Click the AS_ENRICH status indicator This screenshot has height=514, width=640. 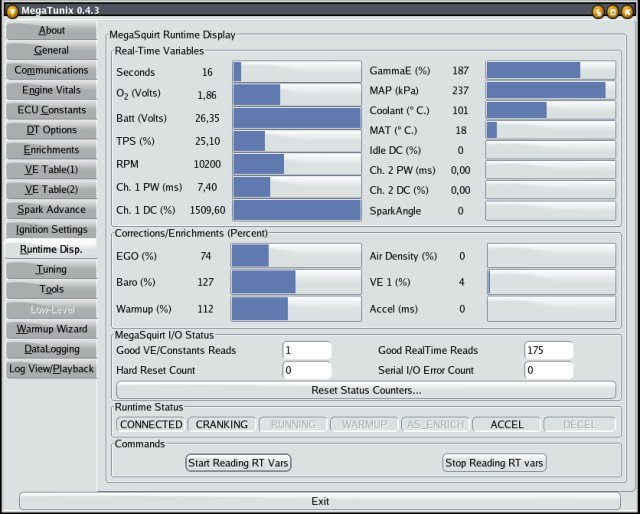[436, 425]
